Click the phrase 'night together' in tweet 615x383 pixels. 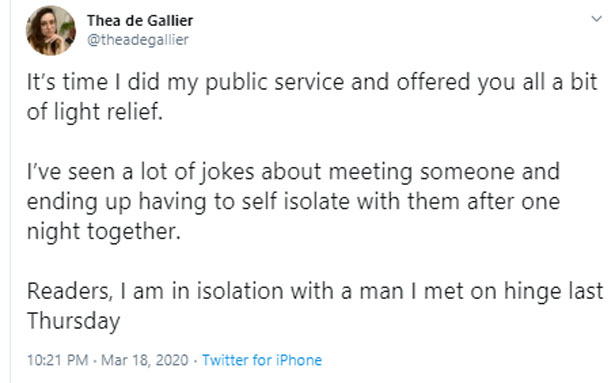(x=104, y=232)
